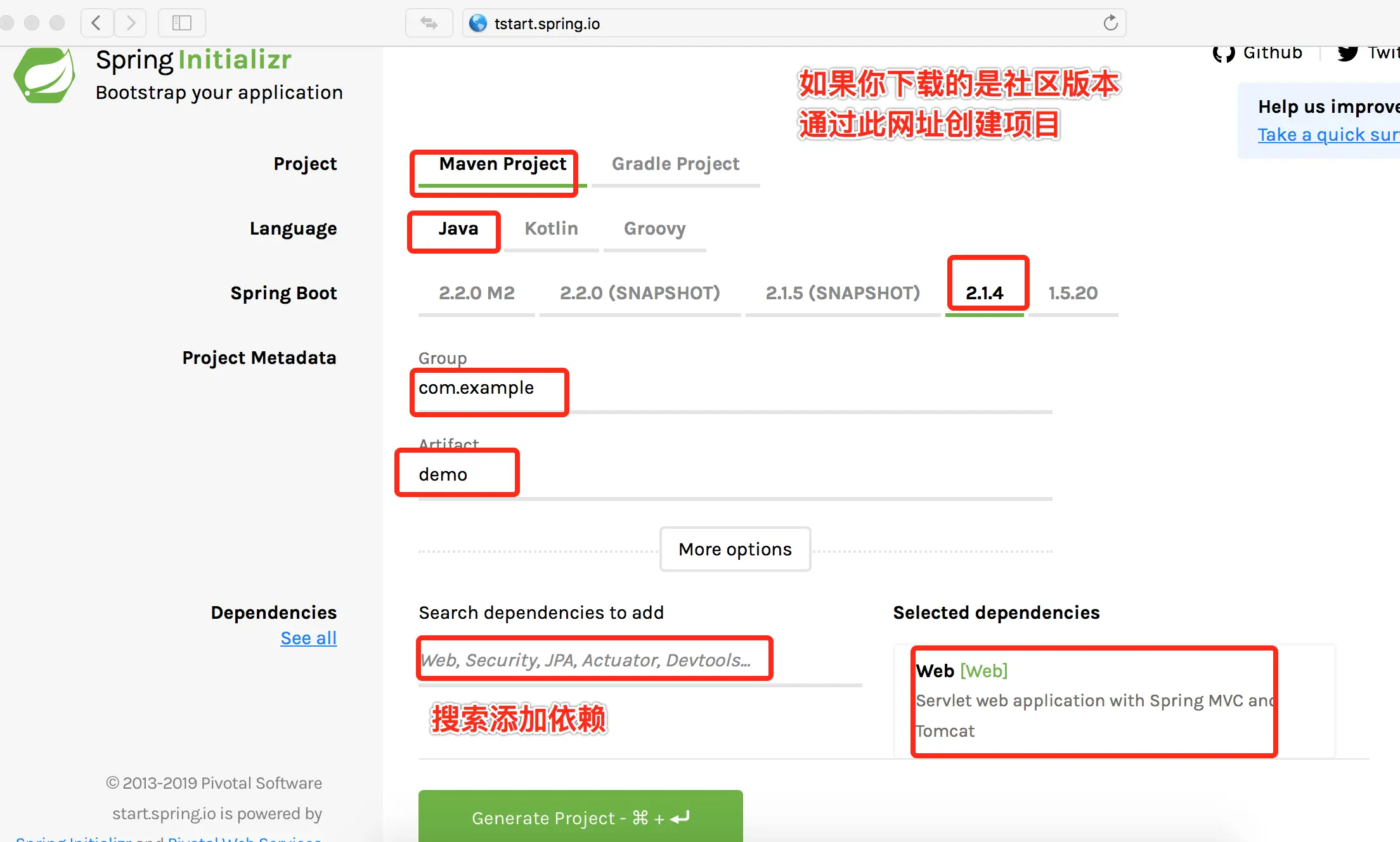Select Spring Boot 2.2.0 (SNAPSHOT)
This screenshot has width=1400, height=842.
(x=640, y=293)
